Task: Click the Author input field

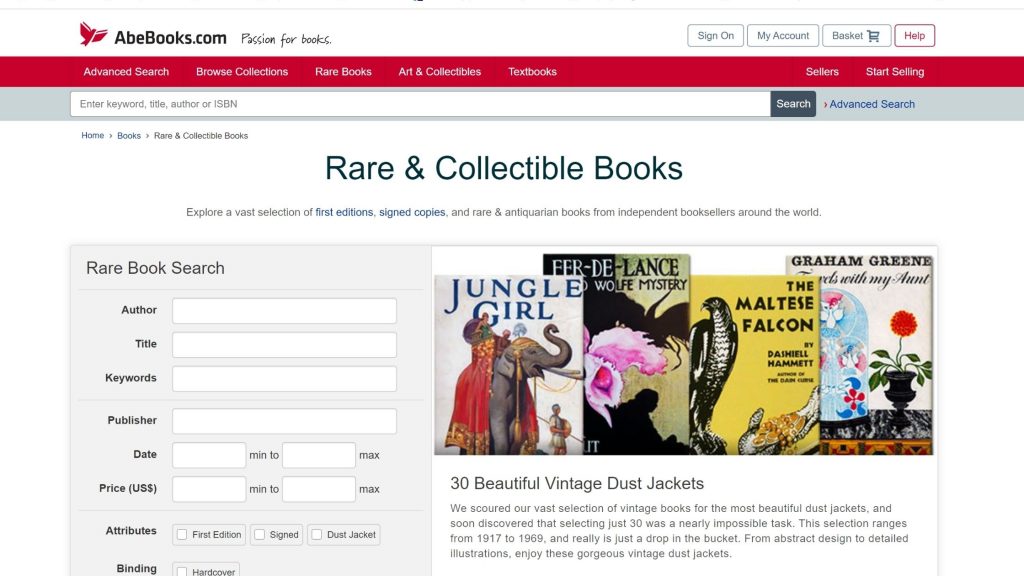Action: click(x=284, y=311)
